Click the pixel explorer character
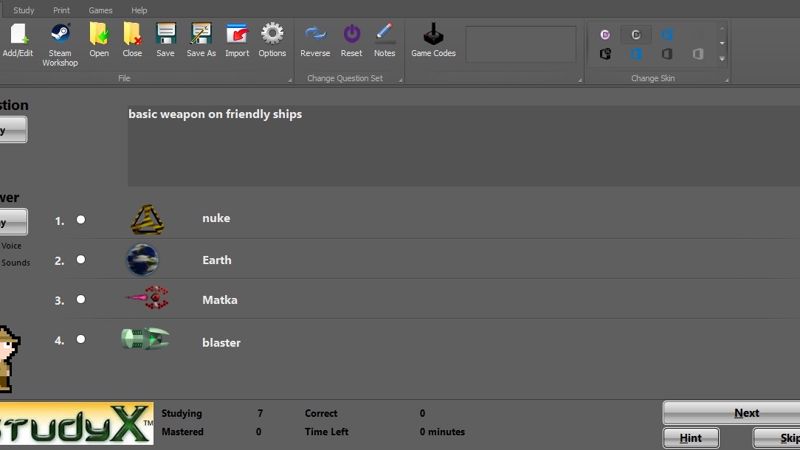The image size is (800, 450). [x=9, y=359]
